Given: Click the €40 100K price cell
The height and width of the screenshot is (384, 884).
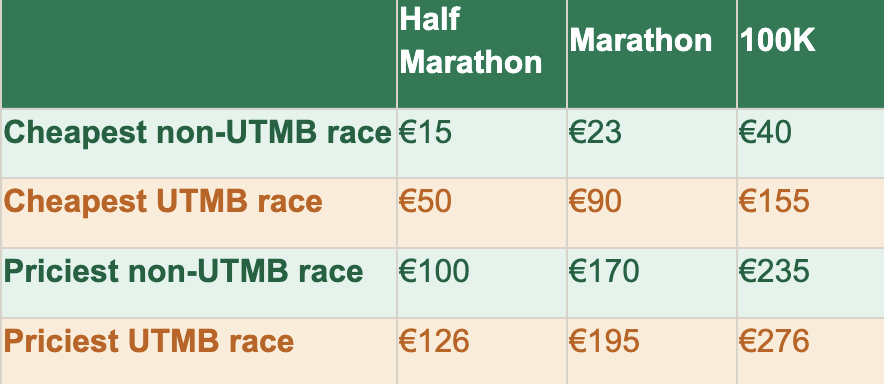Looking at the screenshot, I should point(811,143).
